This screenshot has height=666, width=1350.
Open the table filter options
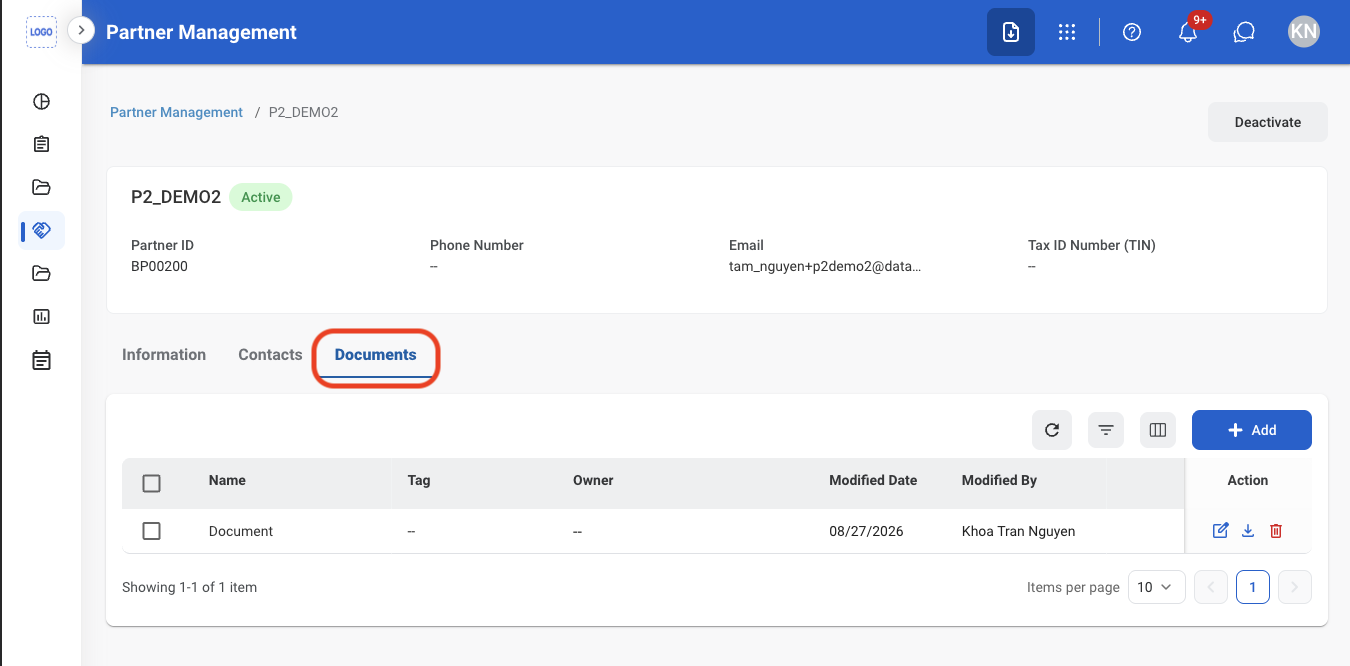tap(1106, 430)
